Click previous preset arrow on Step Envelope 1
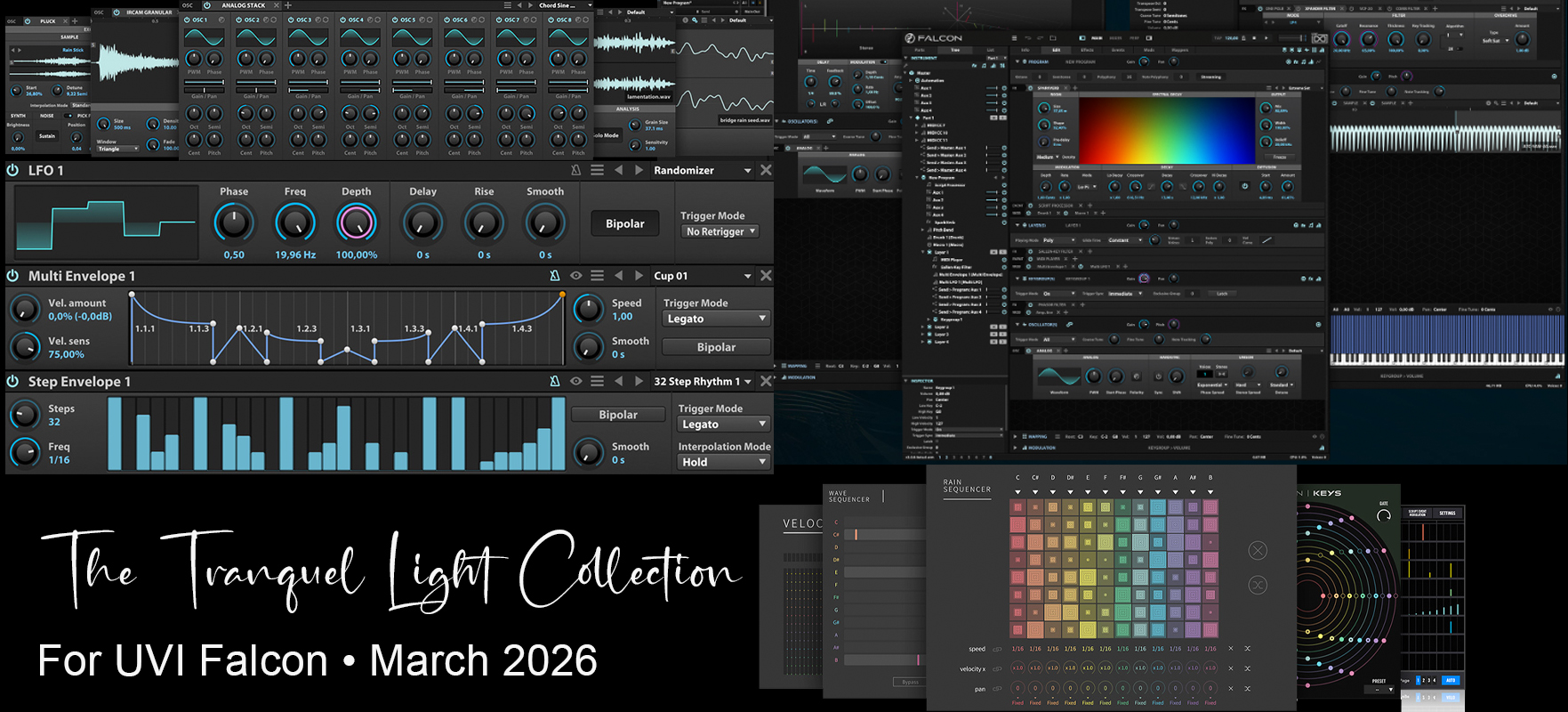This screenshot has height=712, width=1568. point(619,381)
